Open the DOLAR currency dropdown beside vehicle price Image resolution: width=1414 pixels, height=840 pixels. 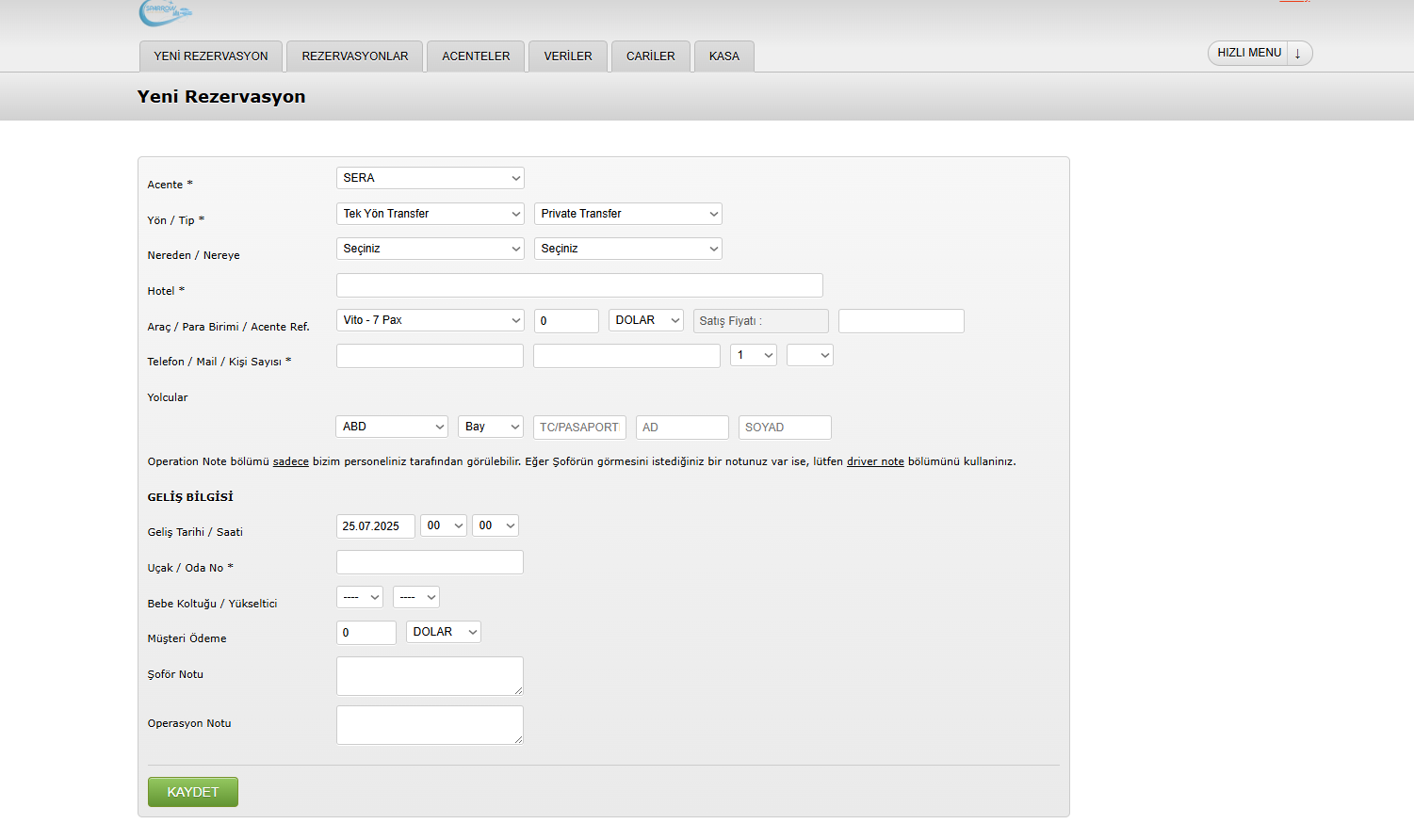pyautogui.click(x=646, y=320)
